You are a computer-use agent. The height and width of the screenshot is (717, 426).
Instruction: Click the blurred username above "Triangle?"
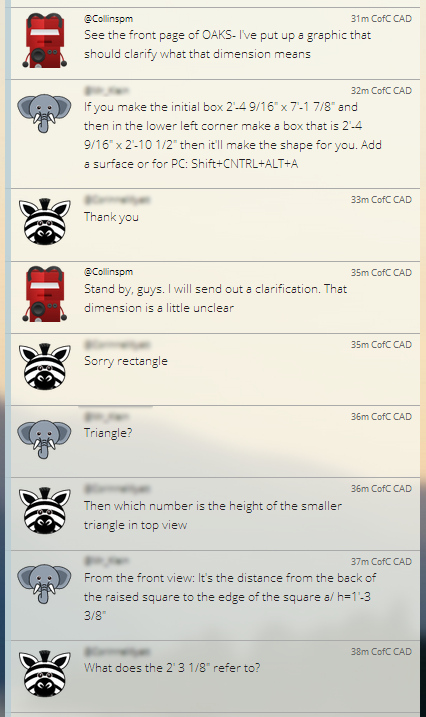tap(106, 417)
